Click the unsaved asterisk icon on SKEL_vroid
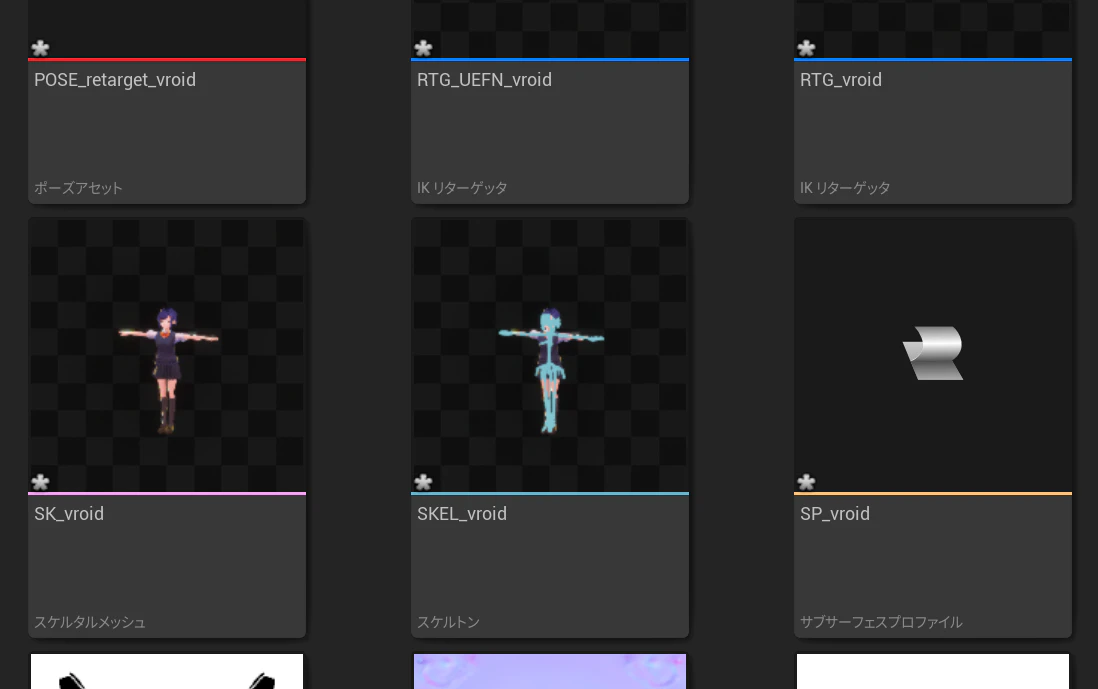Viewport: 1098px width, 689px height. click(x=424, y=482)
